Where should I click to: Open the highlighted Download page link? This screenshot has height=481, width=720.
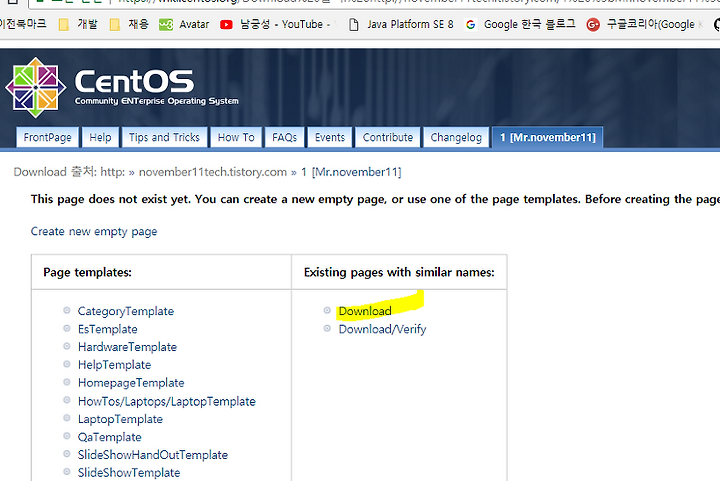coord(365,311)
